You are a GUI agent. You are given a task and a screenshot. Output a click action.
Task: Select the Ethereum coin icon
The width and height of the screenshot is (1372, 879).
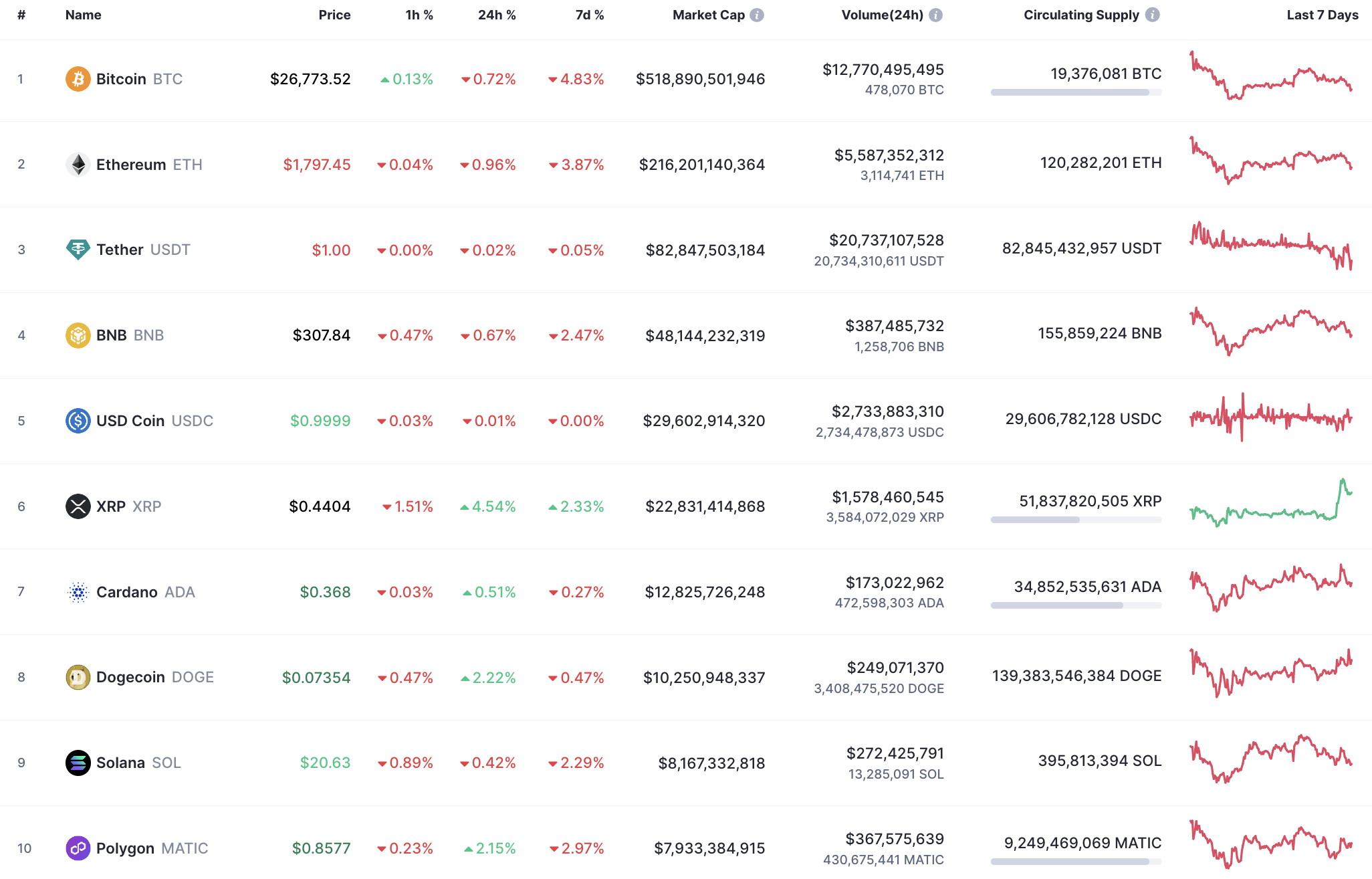tap(78, 164)
